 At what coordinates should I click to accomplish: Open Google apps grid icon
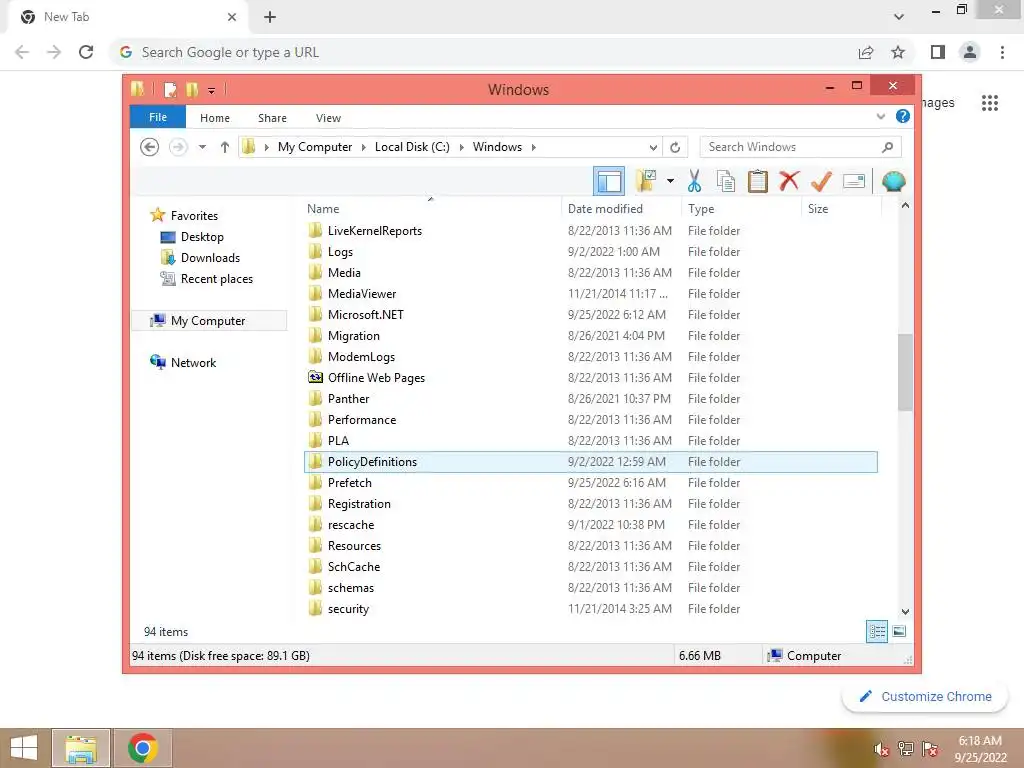pos(989,103)
